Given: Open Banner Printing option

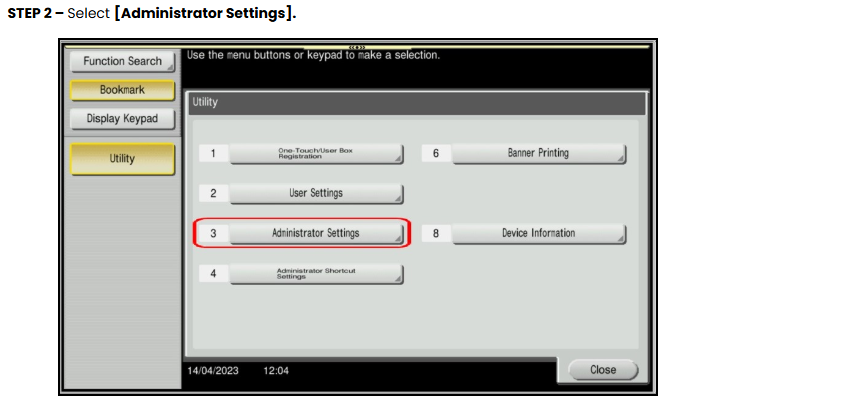Looking at the screenshot, I should tap(539, 154).
